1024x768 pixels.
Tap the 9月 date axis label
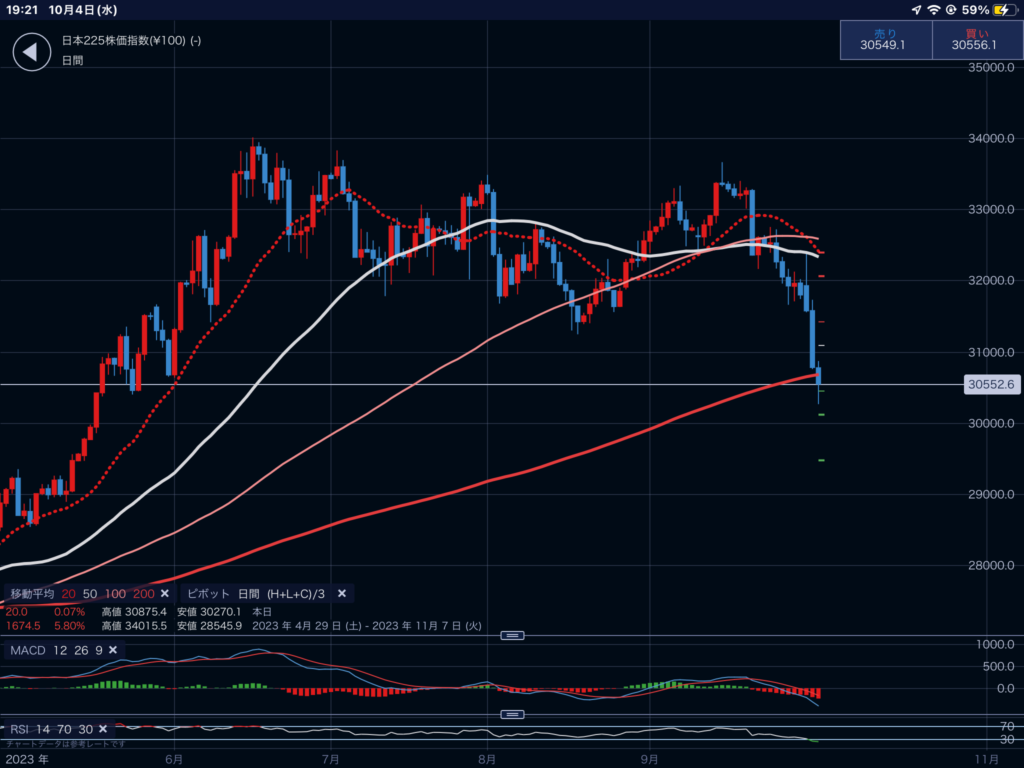click(650, 757)
